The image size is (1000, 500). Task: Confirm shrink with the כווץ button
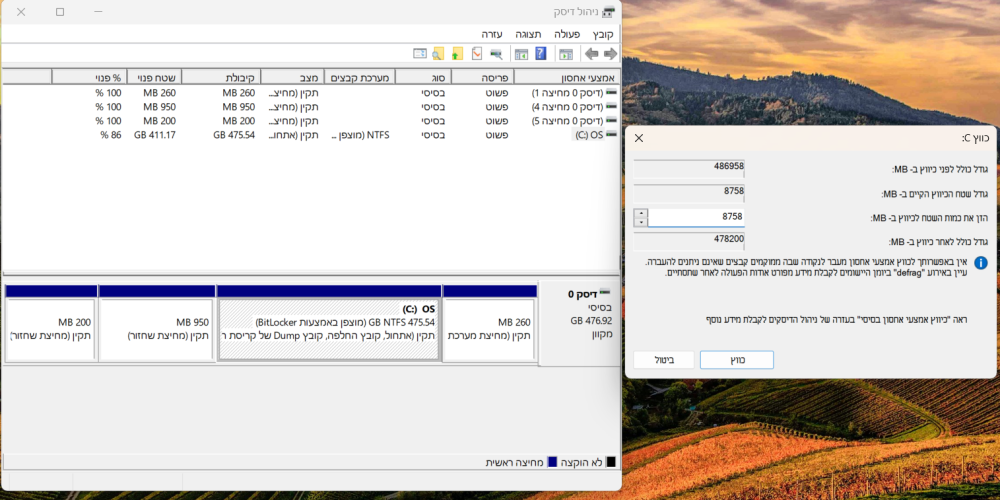(x=737, y=360)
